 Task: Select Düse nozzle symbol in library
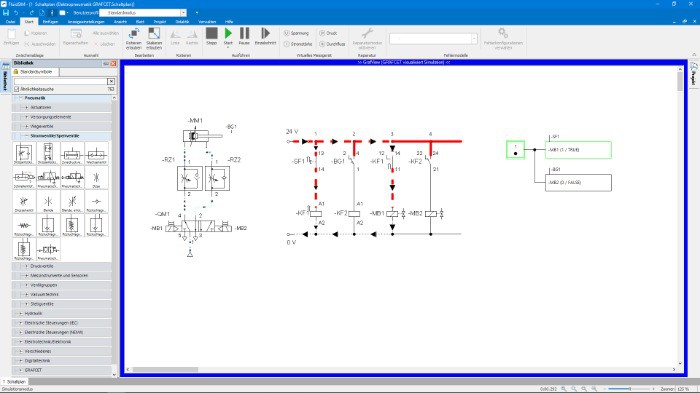pyautogui.click(x=96, y=178)
